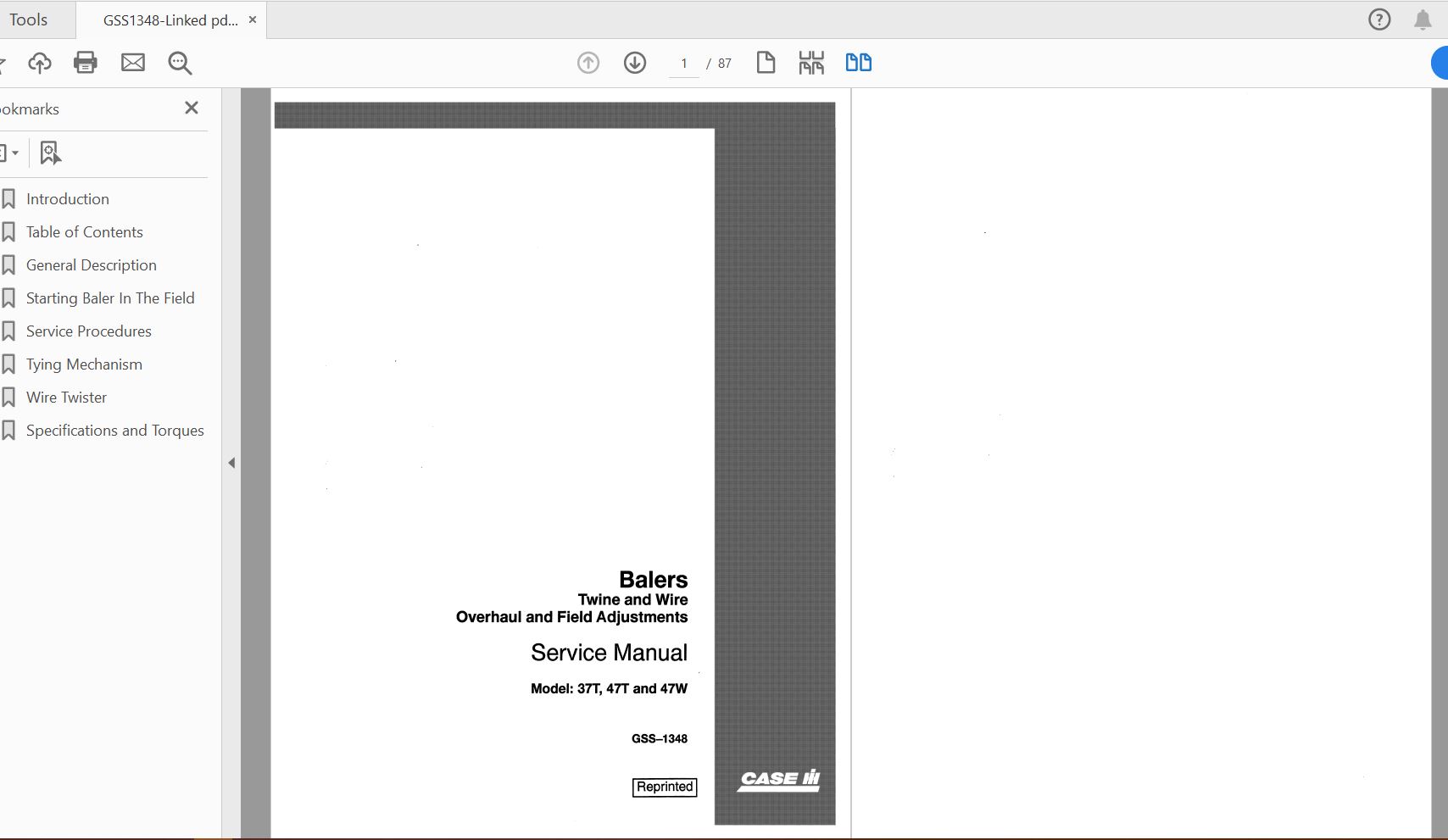This screenshot has width=1448, height=840.
Task: Click the upload to cloud icon
Action: [x=40, y=63]
